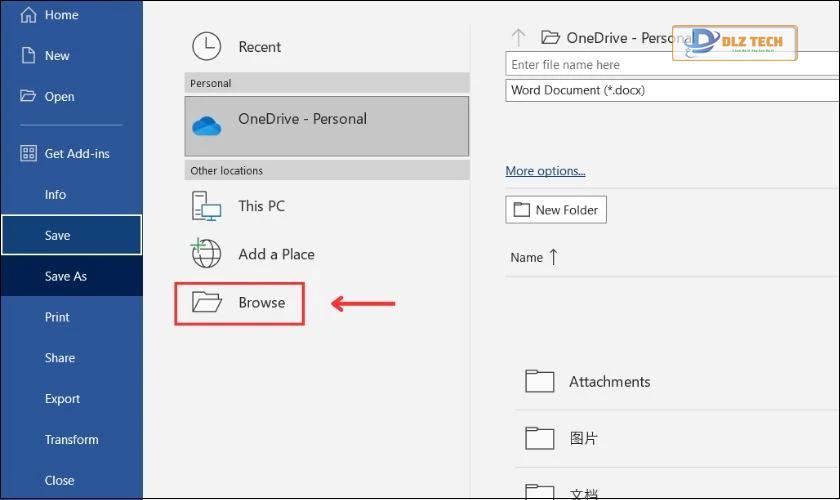The height and width of the screenshot is (500, 840).
Task: Click the Get Add-ins grid icon
Action: 28,153
